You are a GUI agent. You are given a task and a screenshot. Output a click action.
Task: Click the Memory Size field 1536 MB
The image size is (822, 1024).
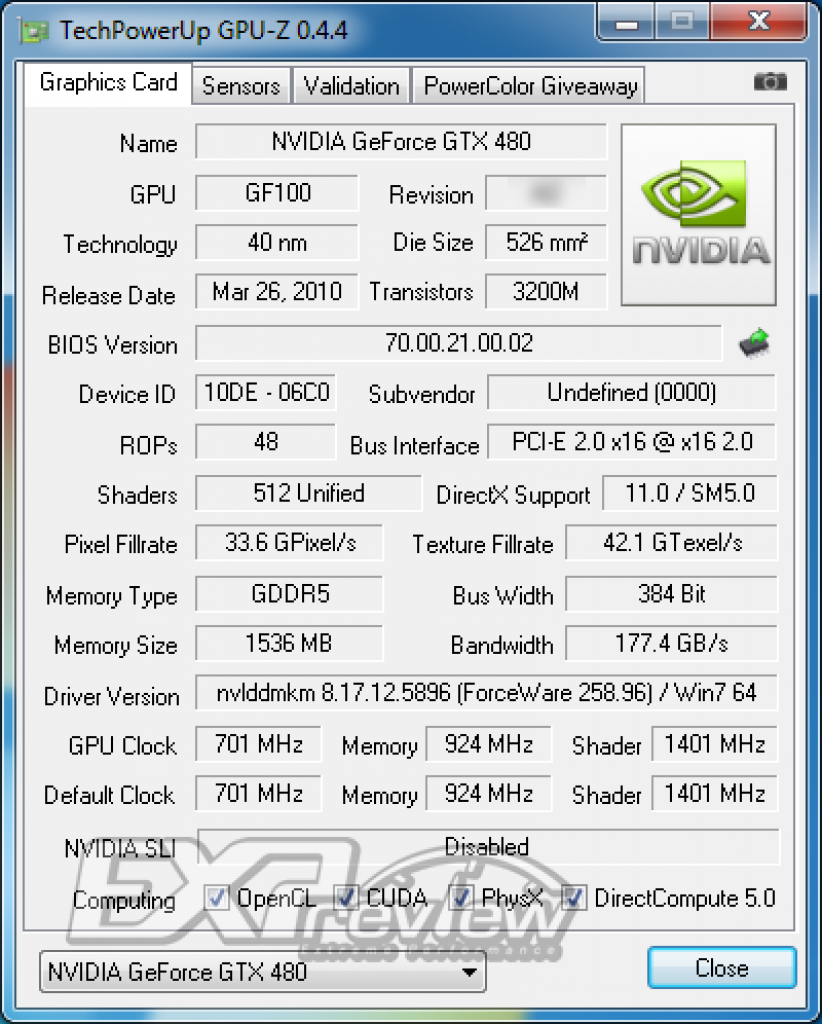[x=289, y=643]
